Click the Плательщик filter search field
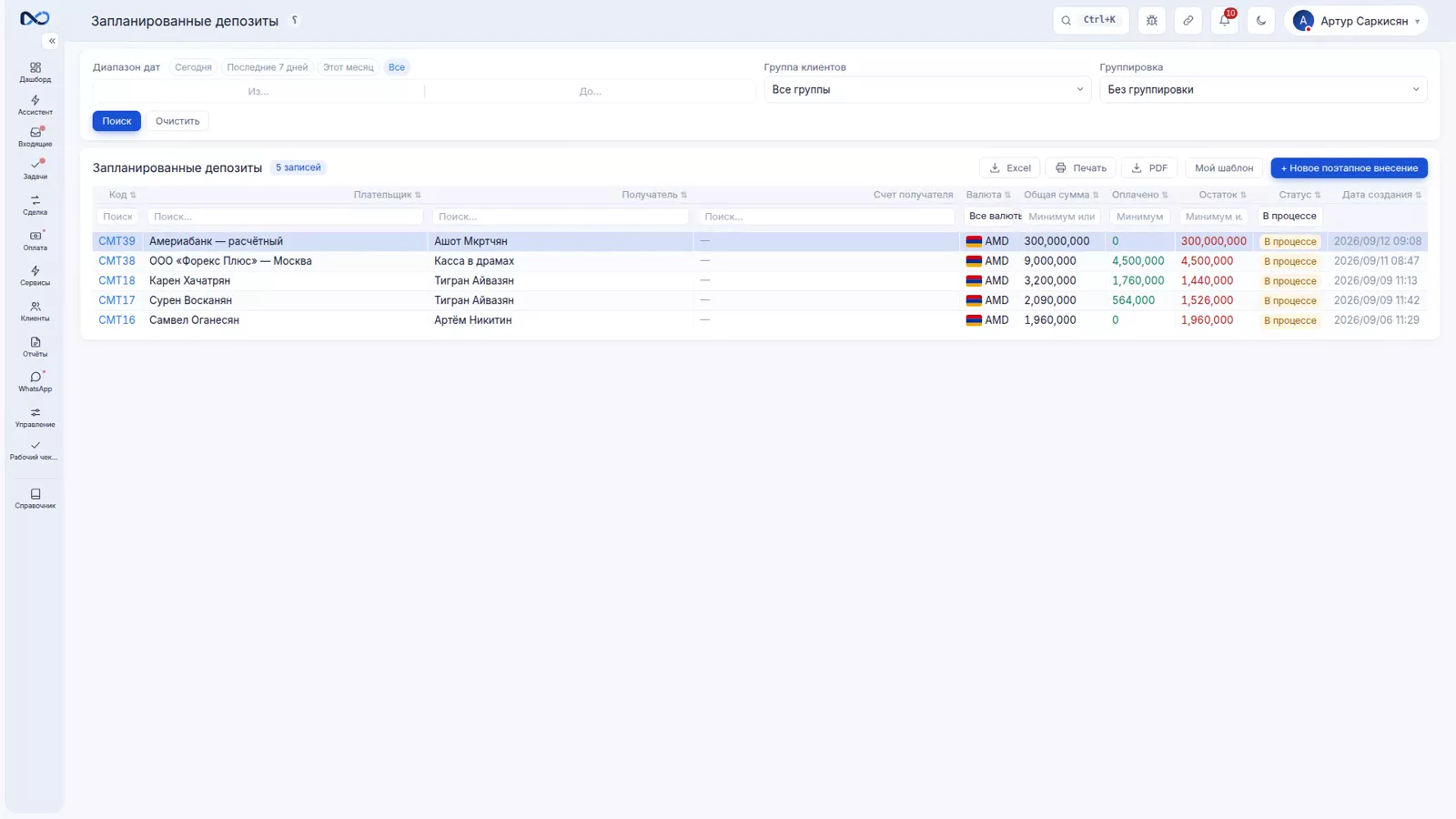Image resolution: width=1456 pixels, height=819 pixels. pyautogui.click(x=286, y=217)
